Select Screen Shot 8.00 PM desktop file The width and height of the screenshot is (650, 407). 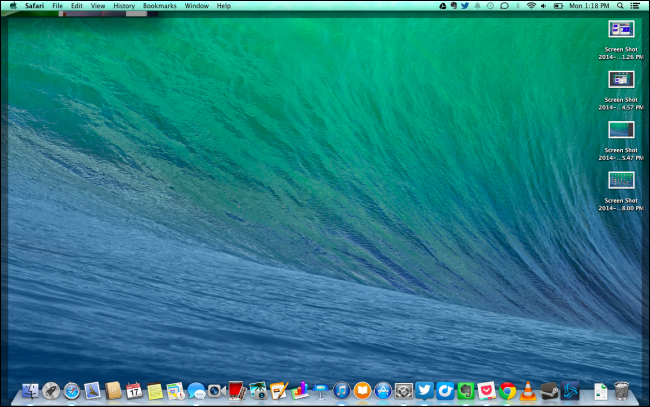point(621,192)
